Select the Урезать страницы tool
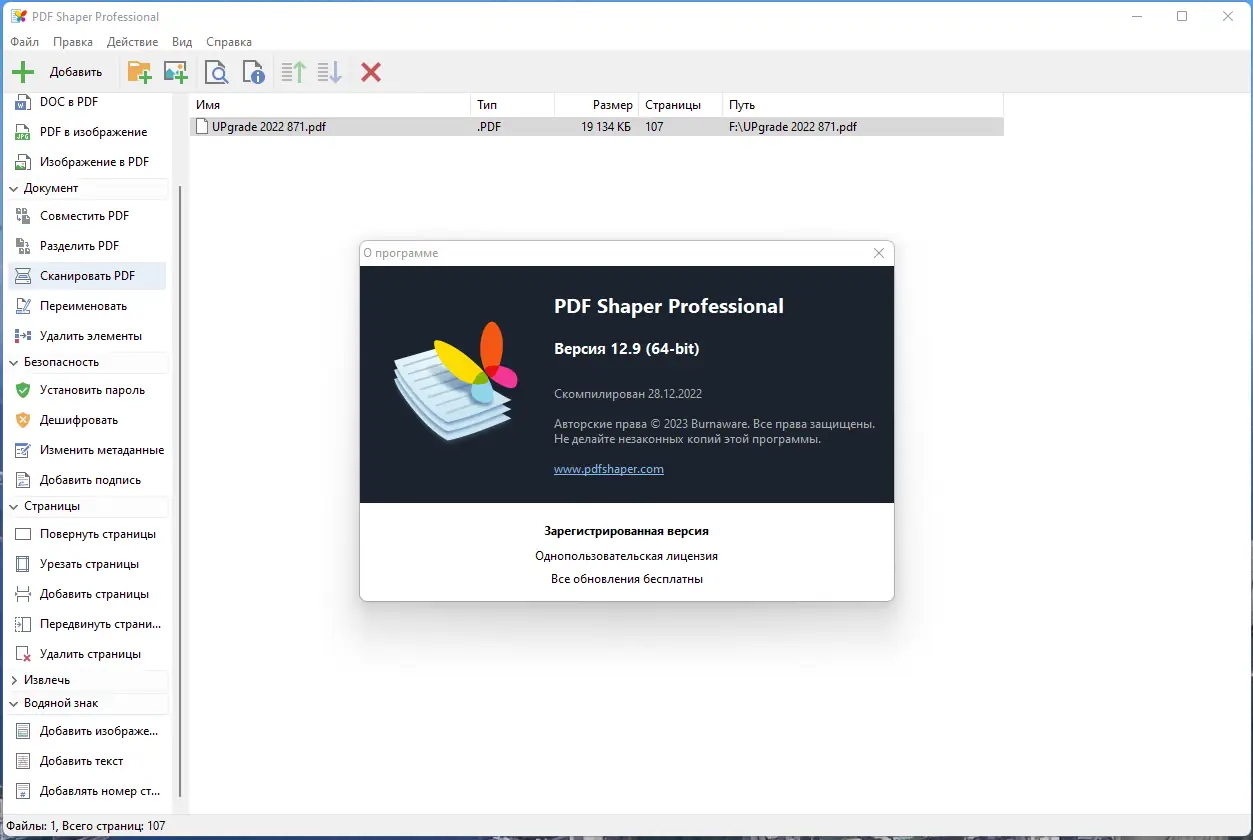The image size is (1253, 840). (x=85, y=563)
